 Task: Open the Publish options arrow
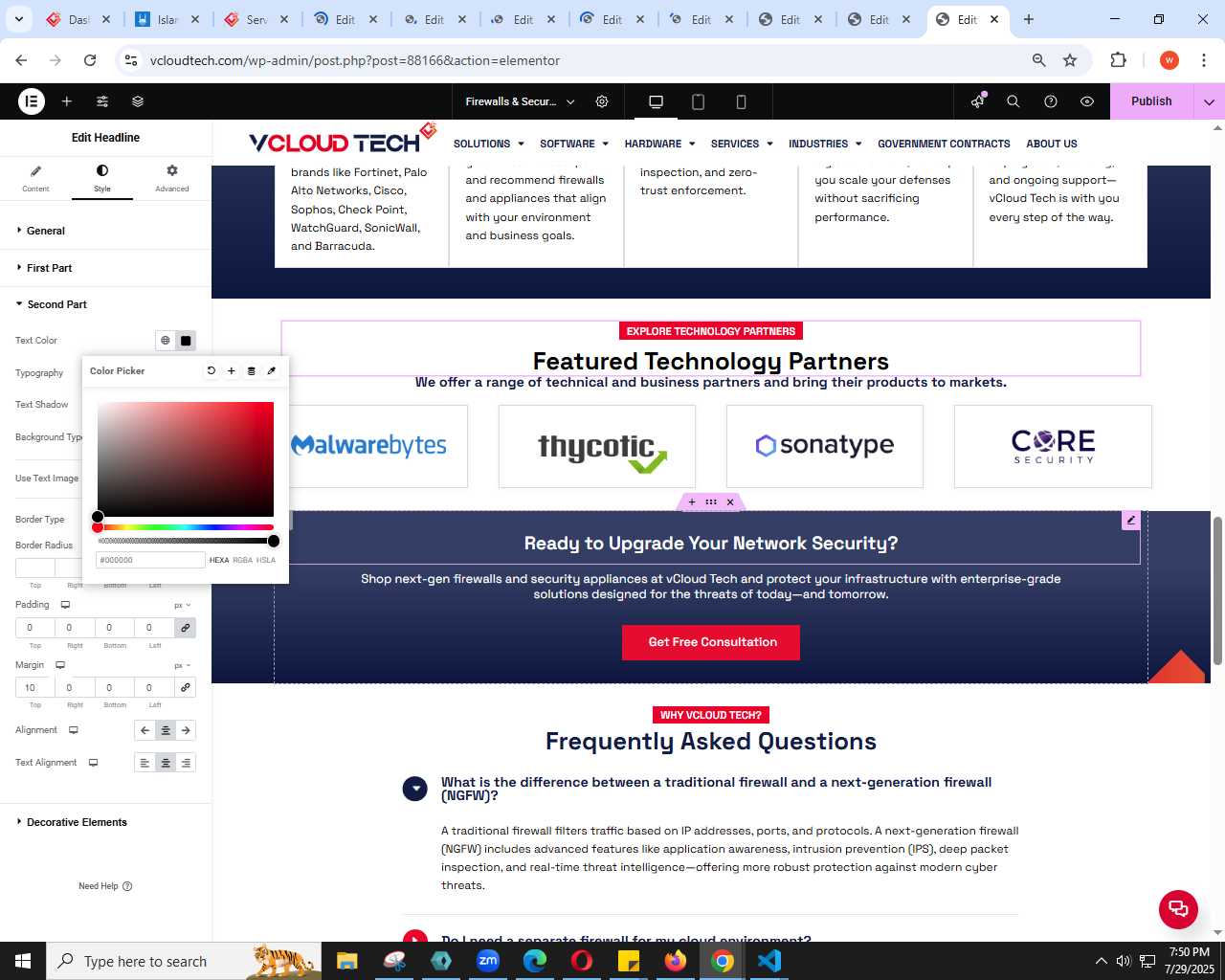point(1210,101)
